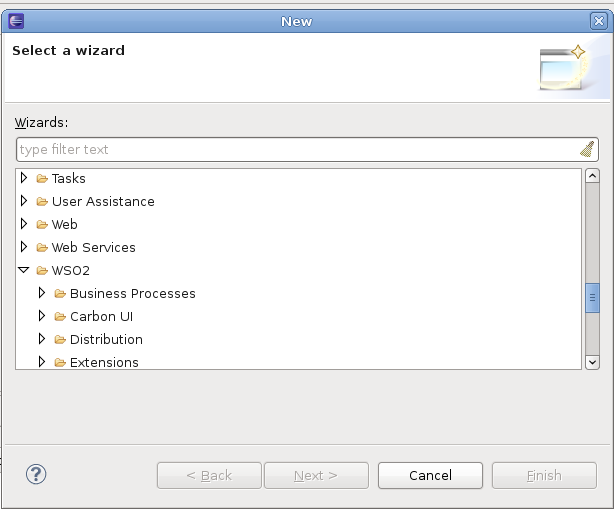The image size is (614, 510).
Task: Expand the Business Processes subfolder
Action: point(42,293)
